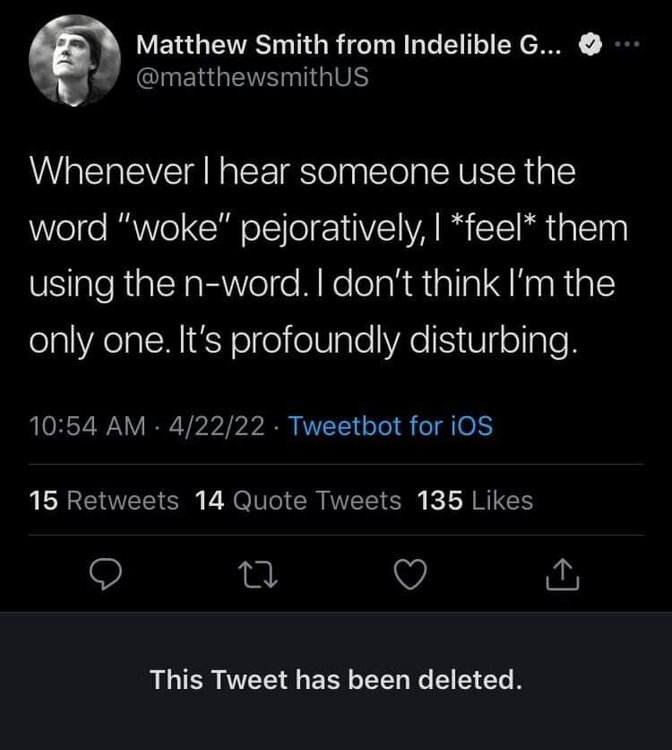Open Matthew Smith's profile avatar

[x=70, y=61]
